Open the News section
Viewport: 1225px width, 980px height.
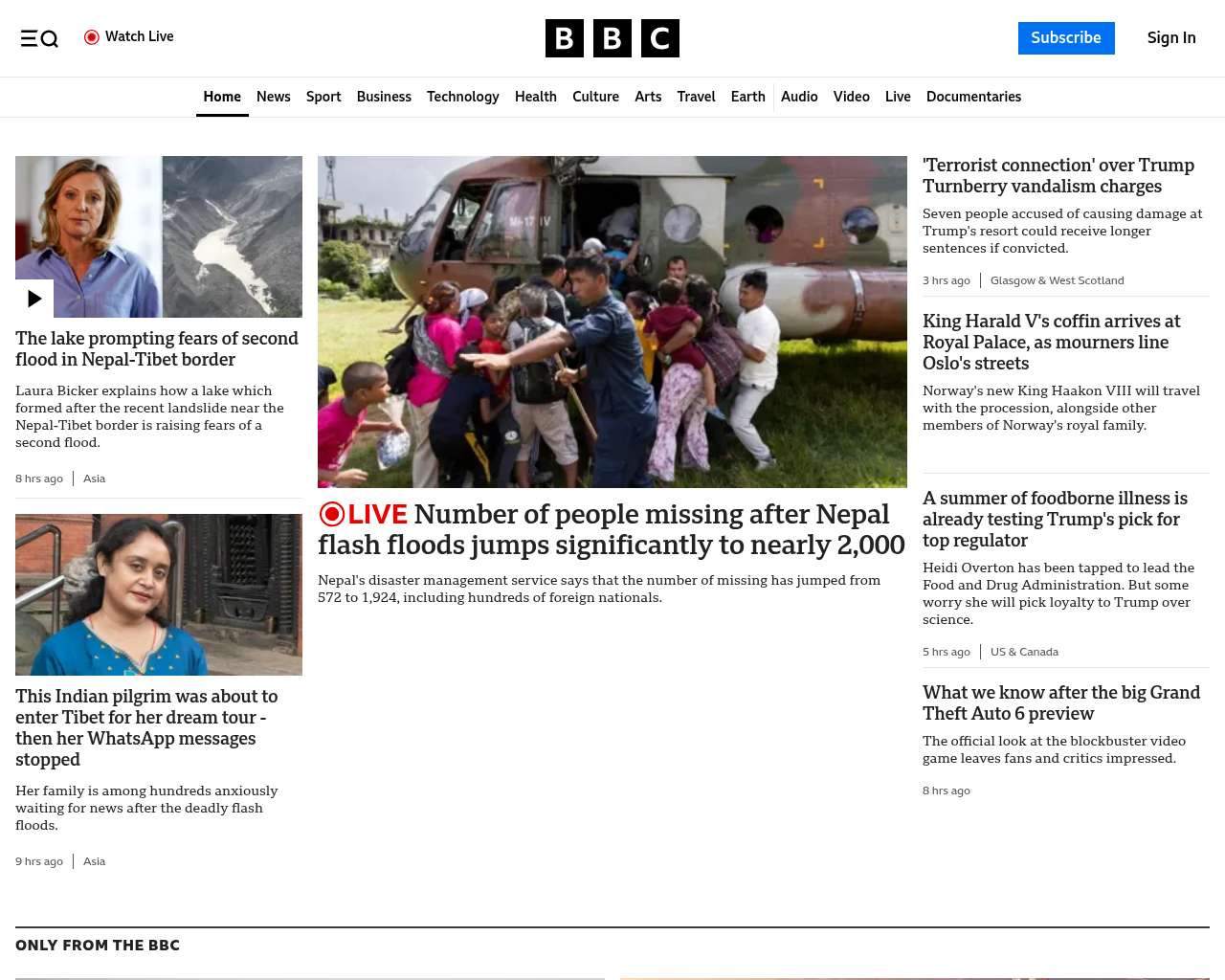[x=274, y=97]
